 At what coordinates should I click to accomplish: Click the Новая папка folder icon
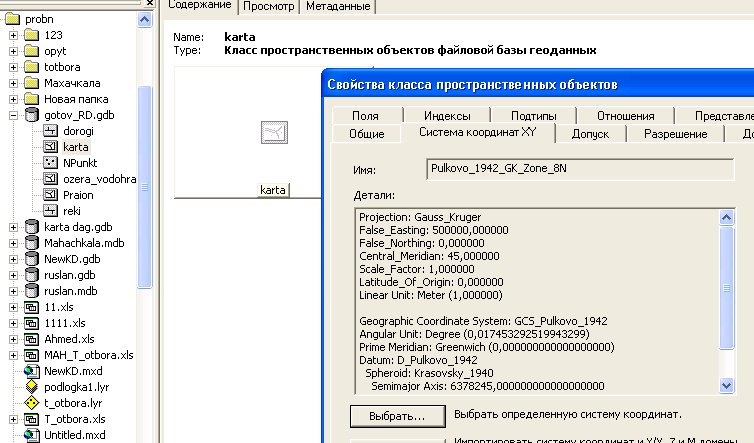coord(32,99)
